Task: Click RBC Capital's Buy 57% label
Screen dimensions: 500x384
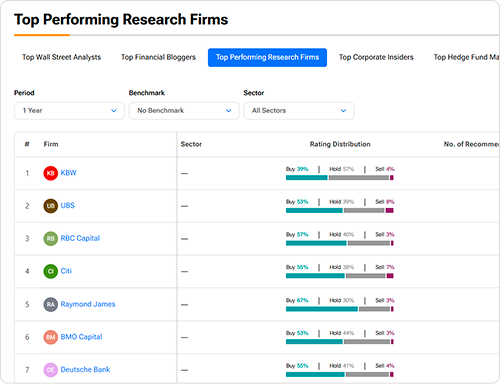Action: tap(297, 234)
